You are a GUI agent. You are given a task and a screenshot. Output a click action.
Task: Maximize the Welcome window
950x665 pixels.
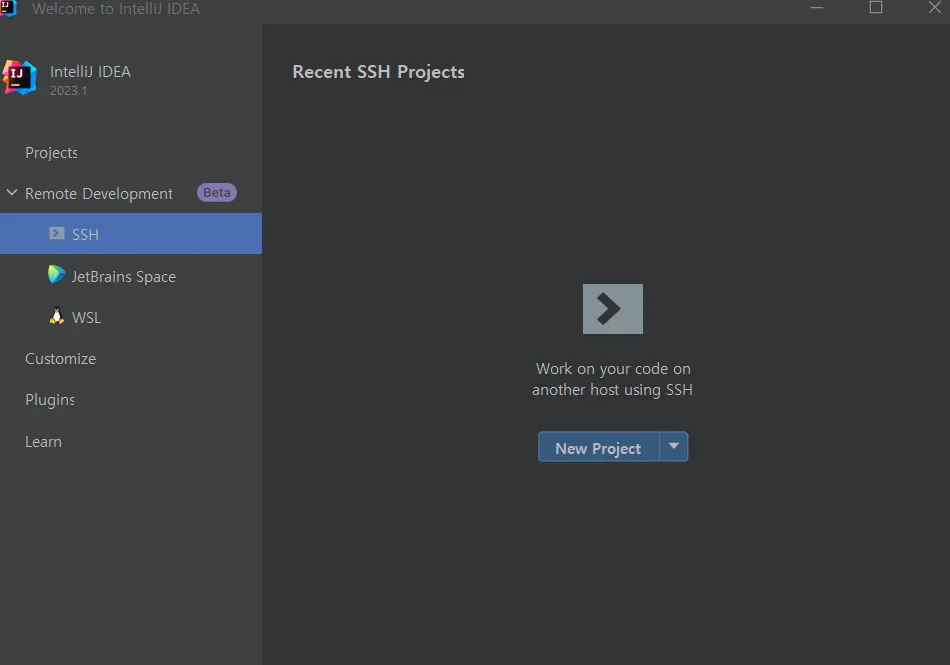tap(876, 7)
